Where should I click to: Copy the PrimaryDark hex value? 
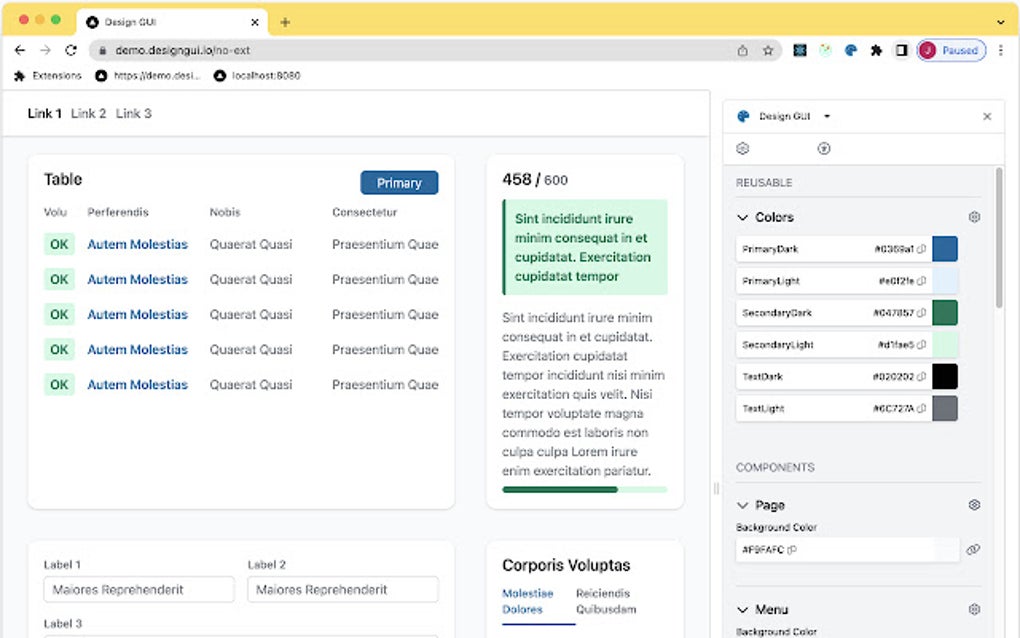[x=921, y=249]
